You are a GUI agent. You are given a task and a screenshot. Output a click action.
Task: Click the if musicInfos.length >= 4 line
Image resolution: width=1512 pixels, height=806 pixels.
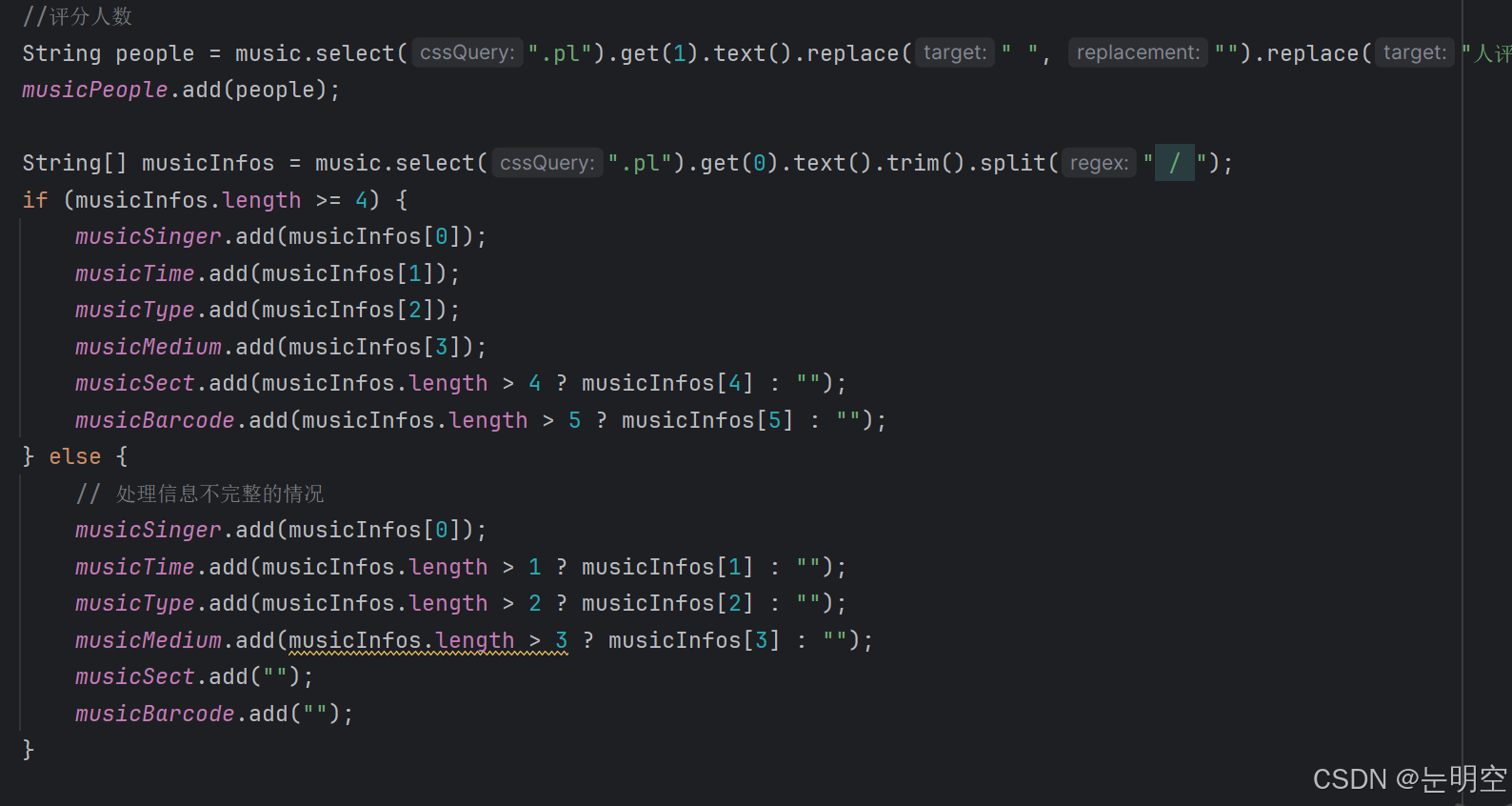(x=215, y=200)
